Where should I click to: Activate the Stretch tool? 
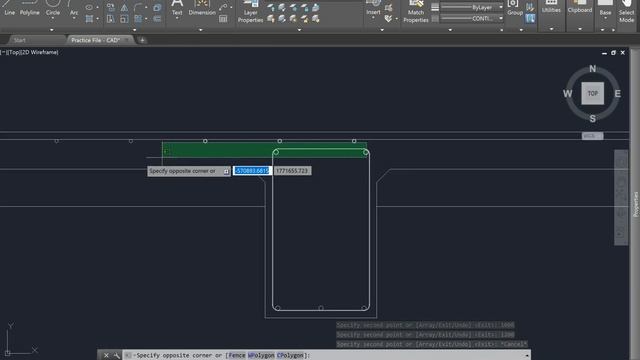point(111,19)
